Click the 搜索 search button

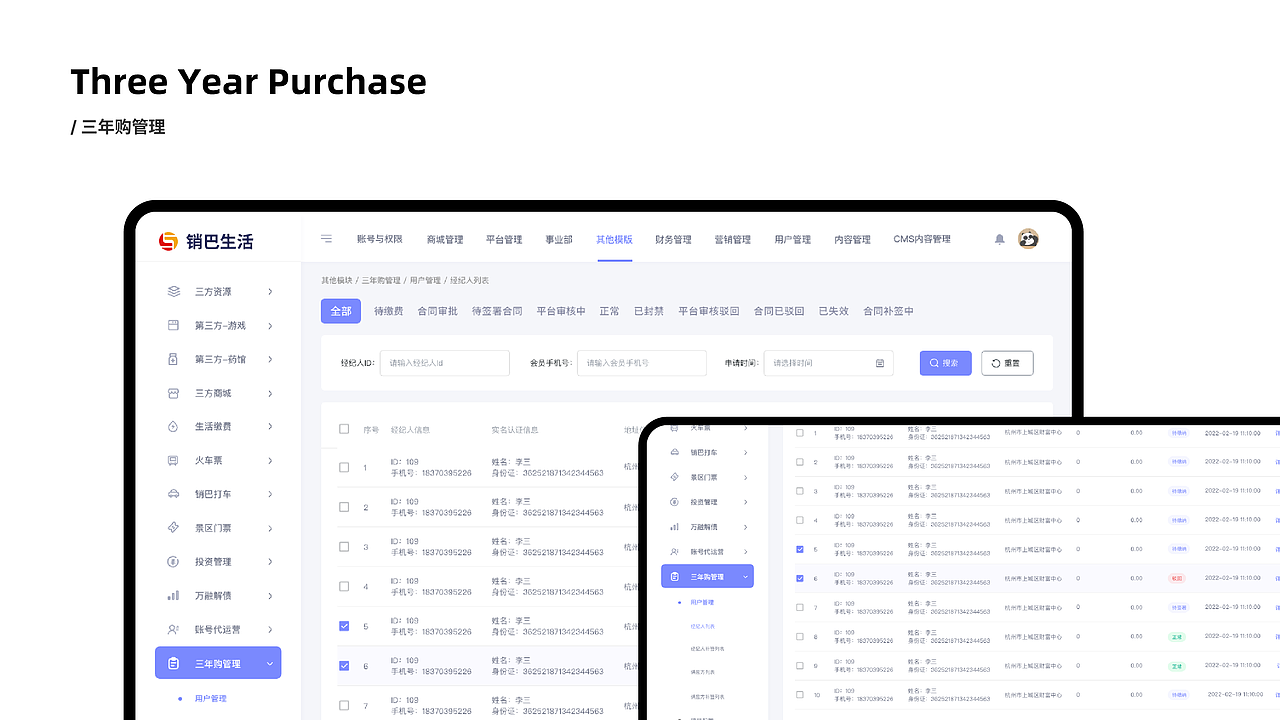tap(945, 363)
